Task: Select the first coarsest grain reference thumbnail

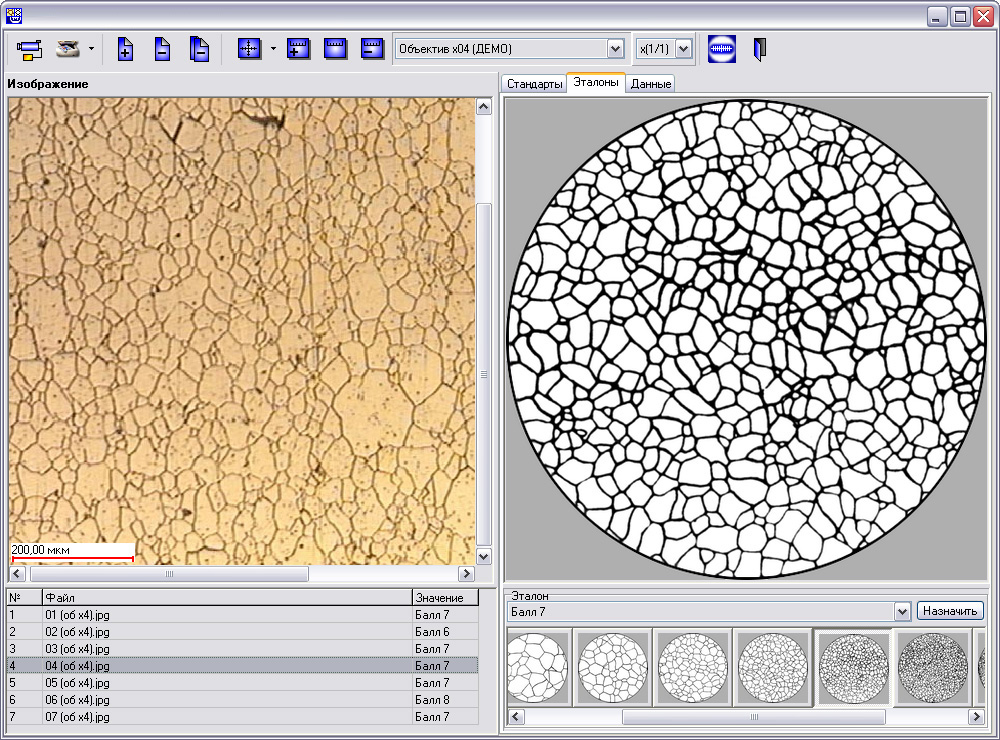Action: (538, 667)
